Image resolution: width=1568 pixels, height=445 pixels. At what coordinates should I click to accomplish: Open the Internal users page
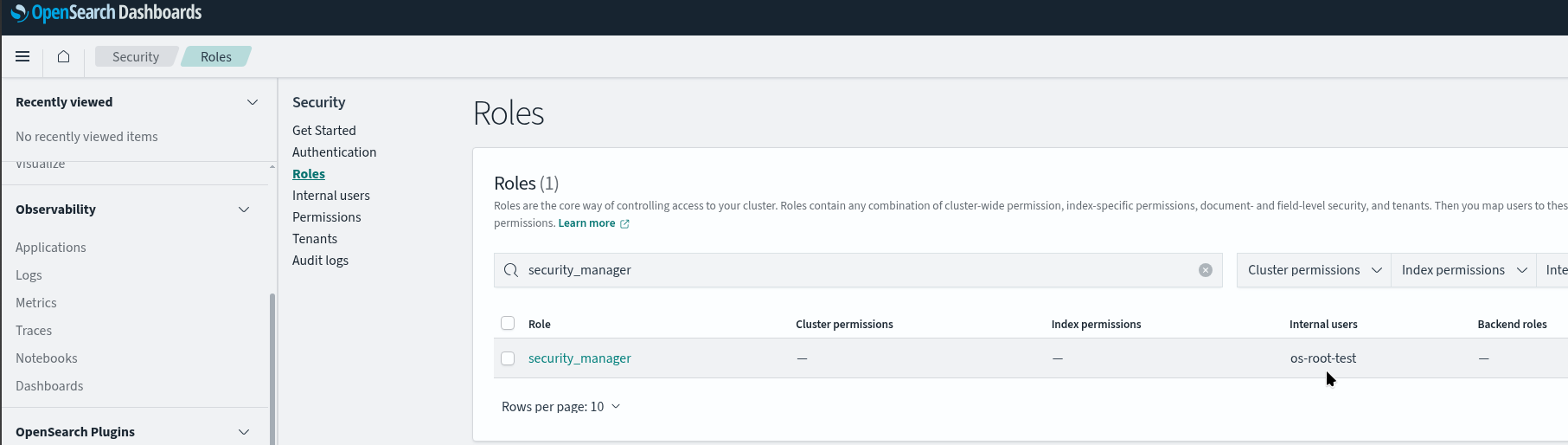331,196
